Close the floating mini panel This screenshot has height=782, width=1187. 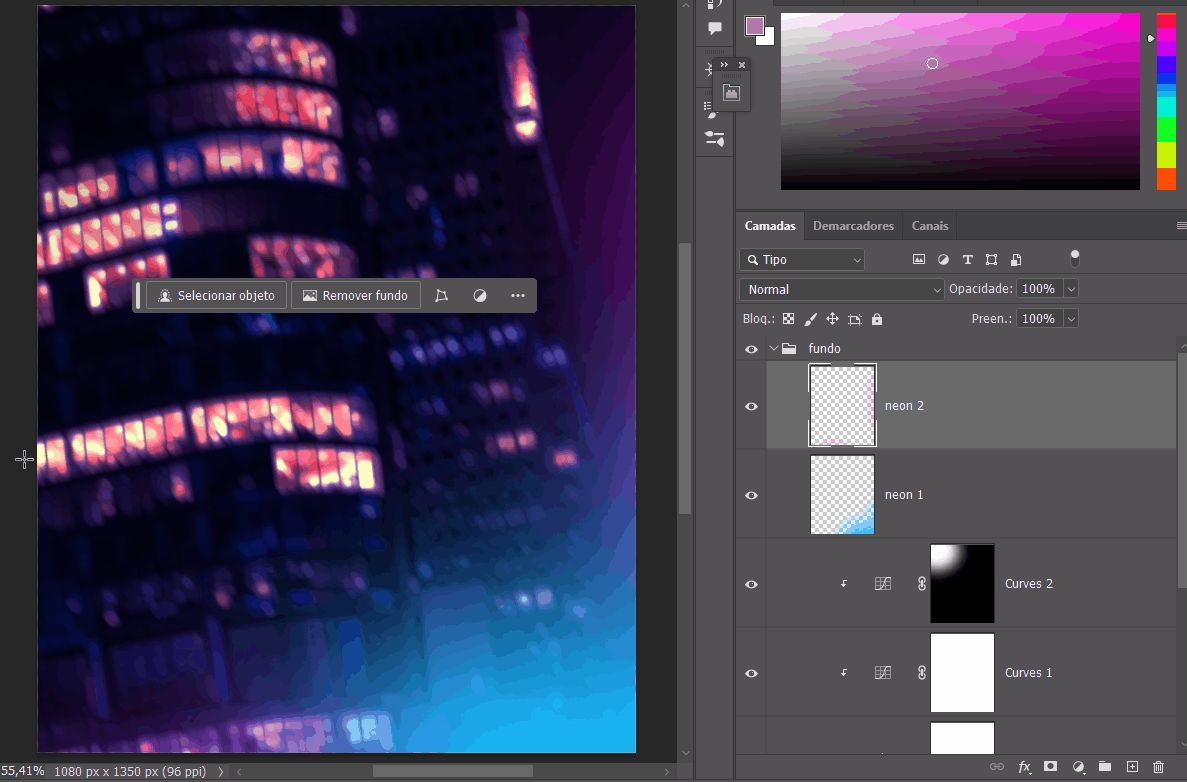[x=742, y=64]
